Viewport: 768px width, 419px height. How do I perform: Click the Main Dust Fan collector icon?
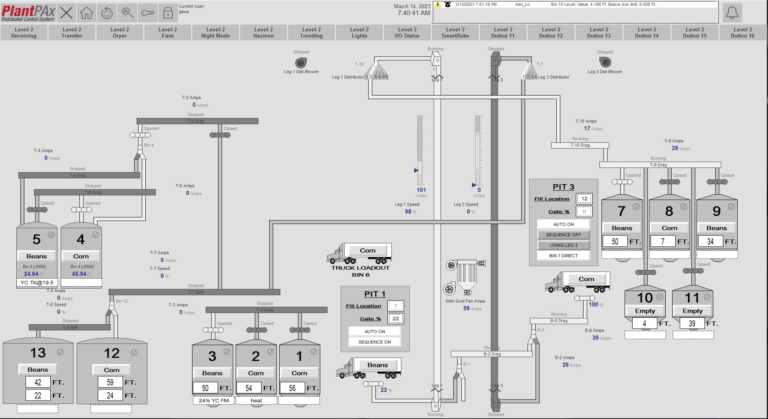[465, 270]
